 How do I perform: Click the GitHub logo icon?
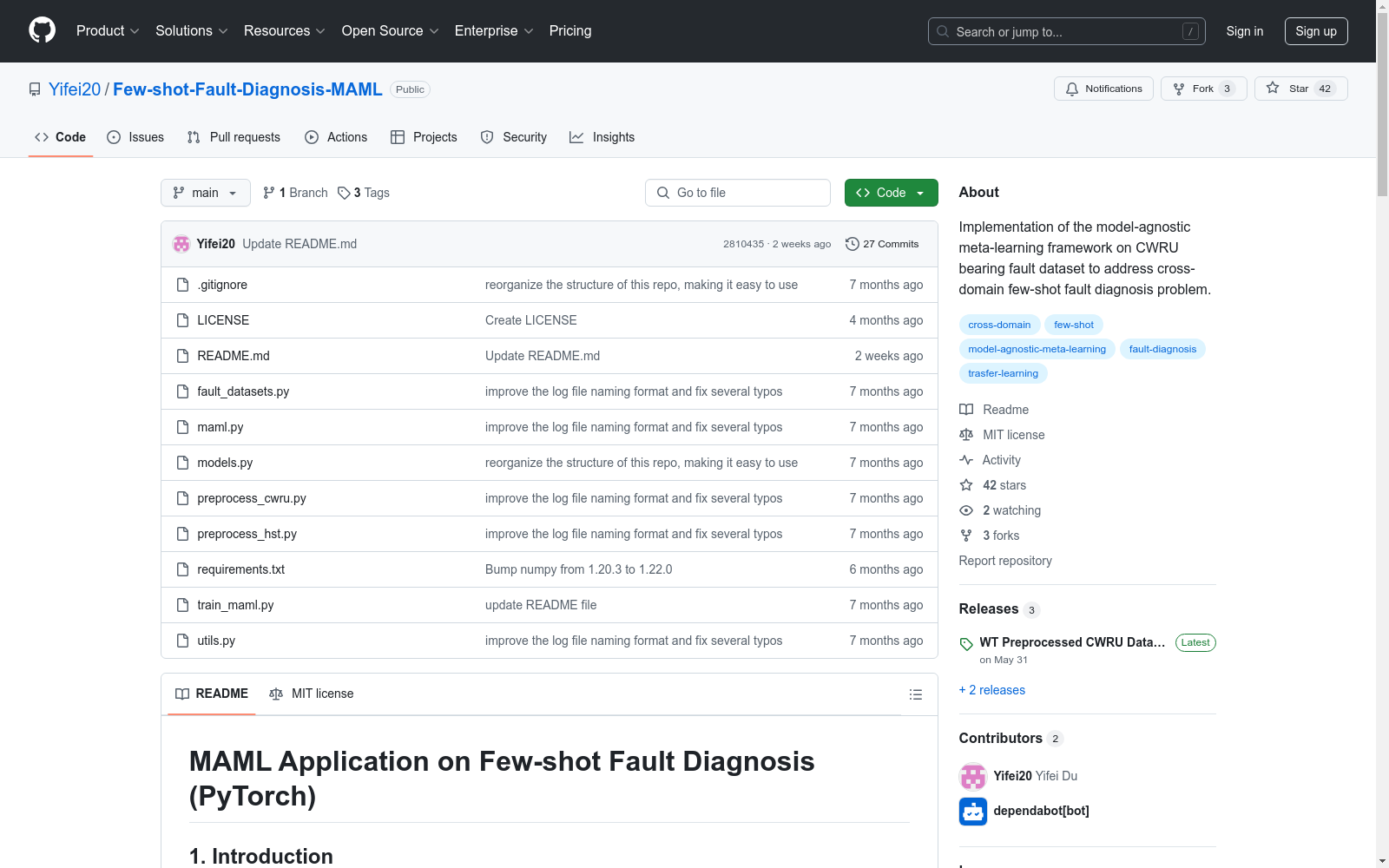[x=42, y=30]
